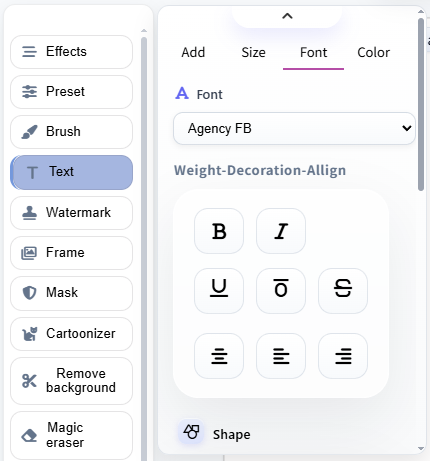Toggle overline decoration
Image resolution: width=430 pixels, height=461 pixels.
[281, 291]
